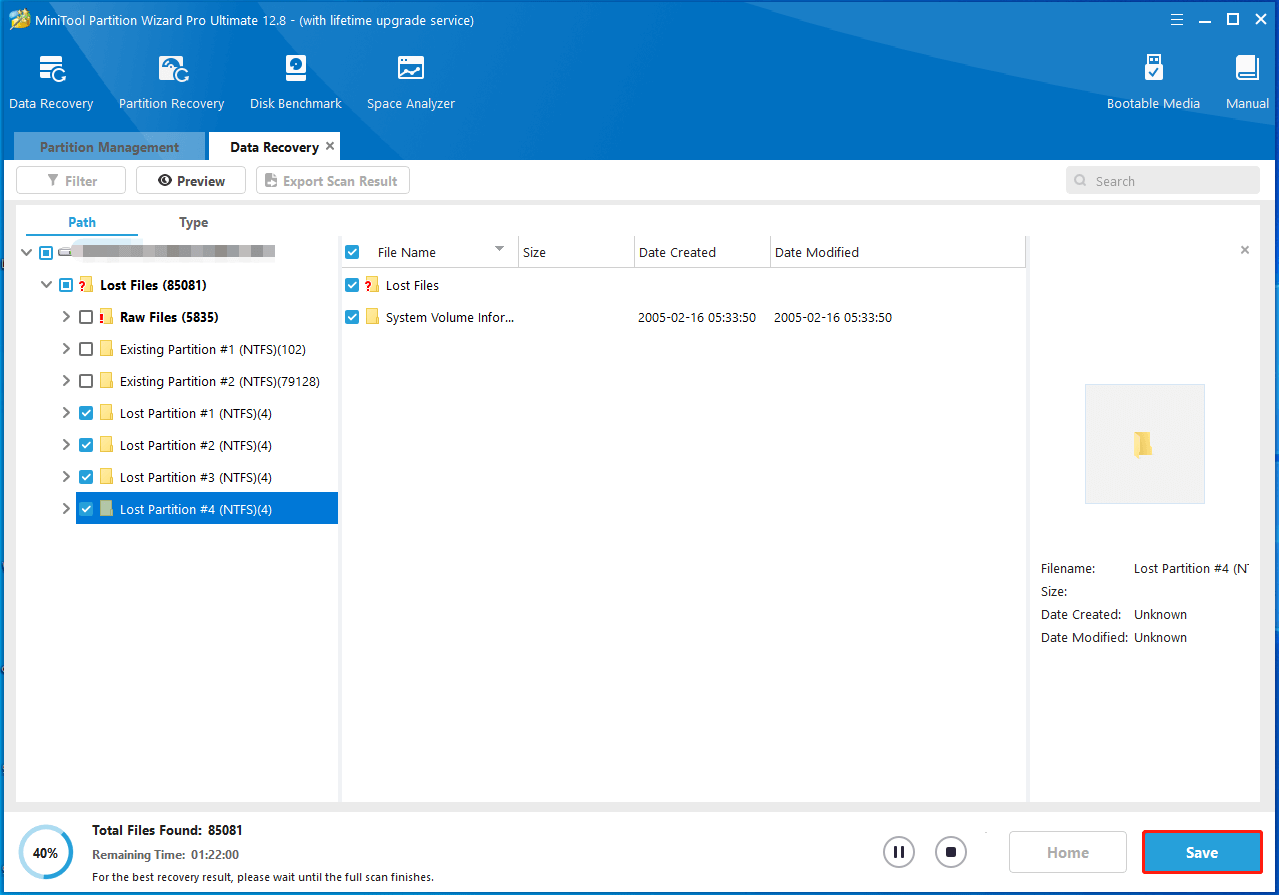1279x895 pixels.
Task: Switch to the Path view tab
Action: point(82,222)
